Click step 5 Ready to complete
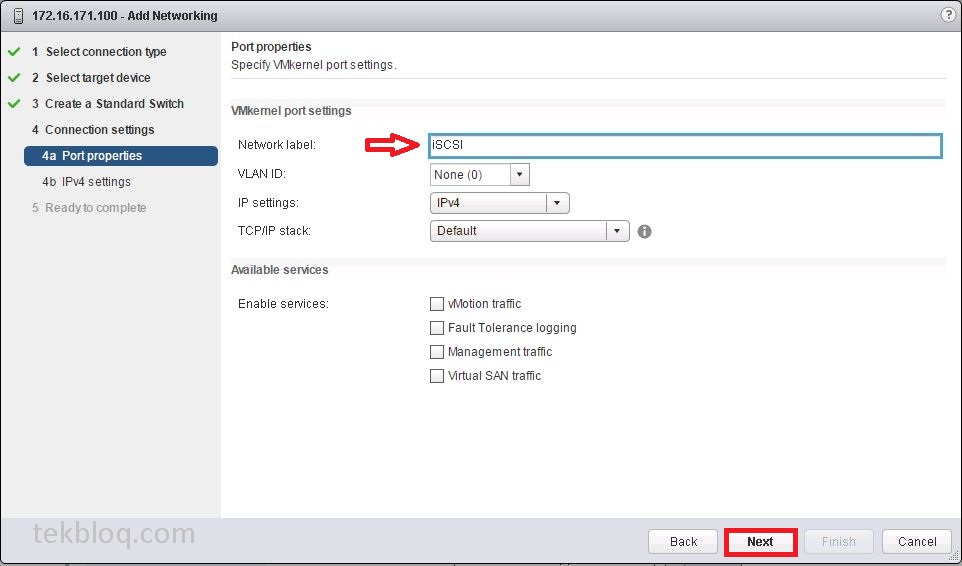962x566 pixels. tap(90, 208)
